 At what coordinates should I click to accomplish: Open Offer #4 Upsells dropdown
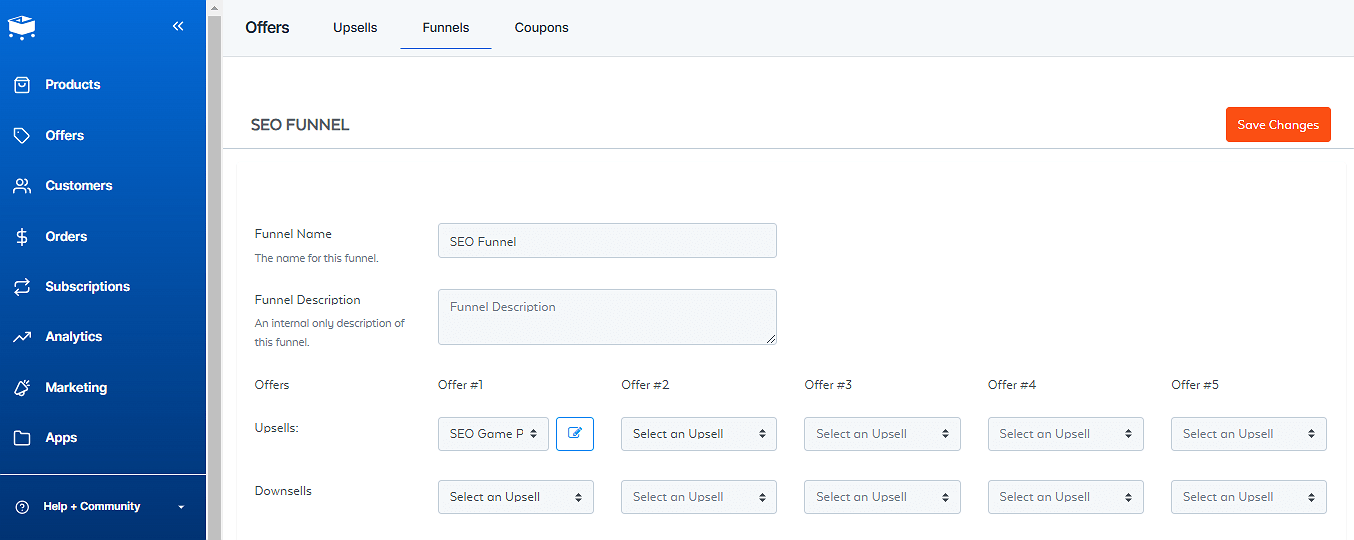click(x=1066, y=434)
